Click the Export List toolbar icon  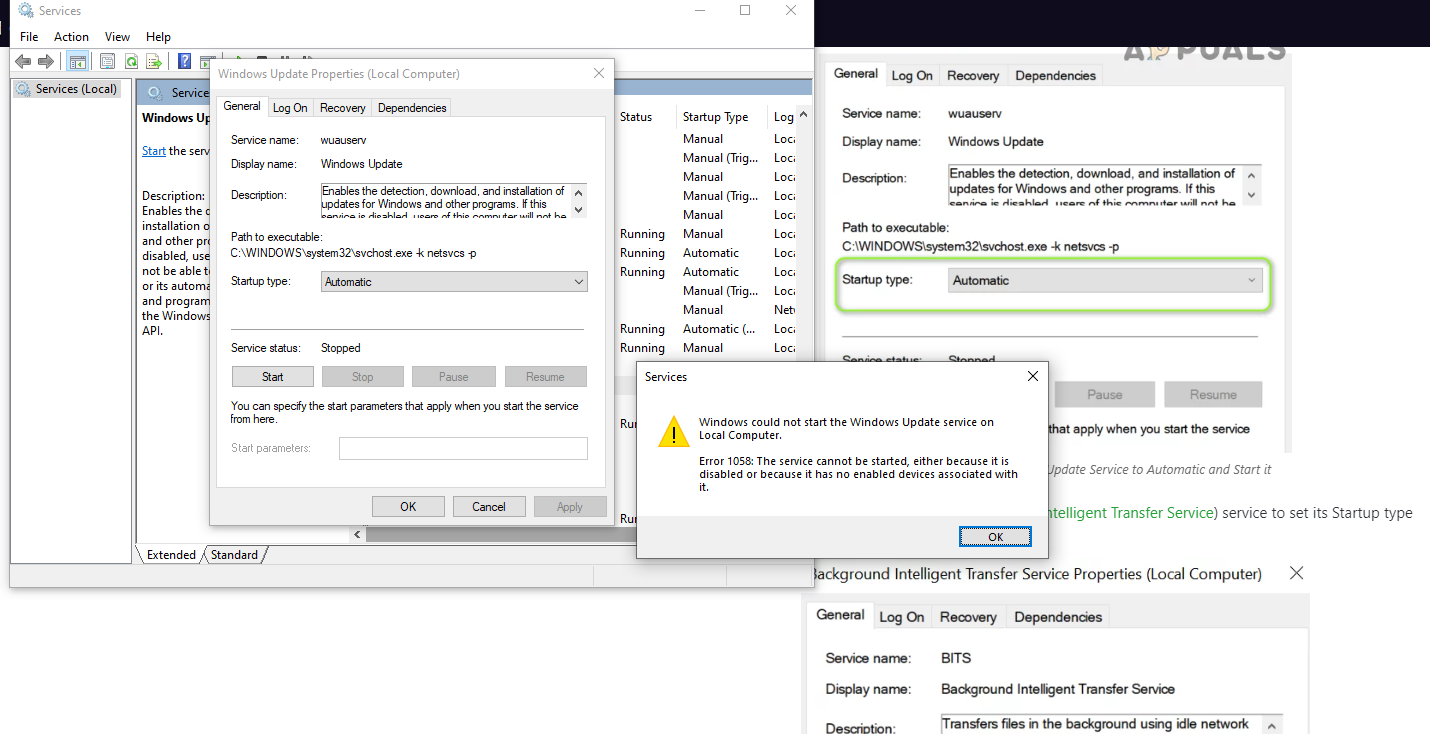point(154,62)
